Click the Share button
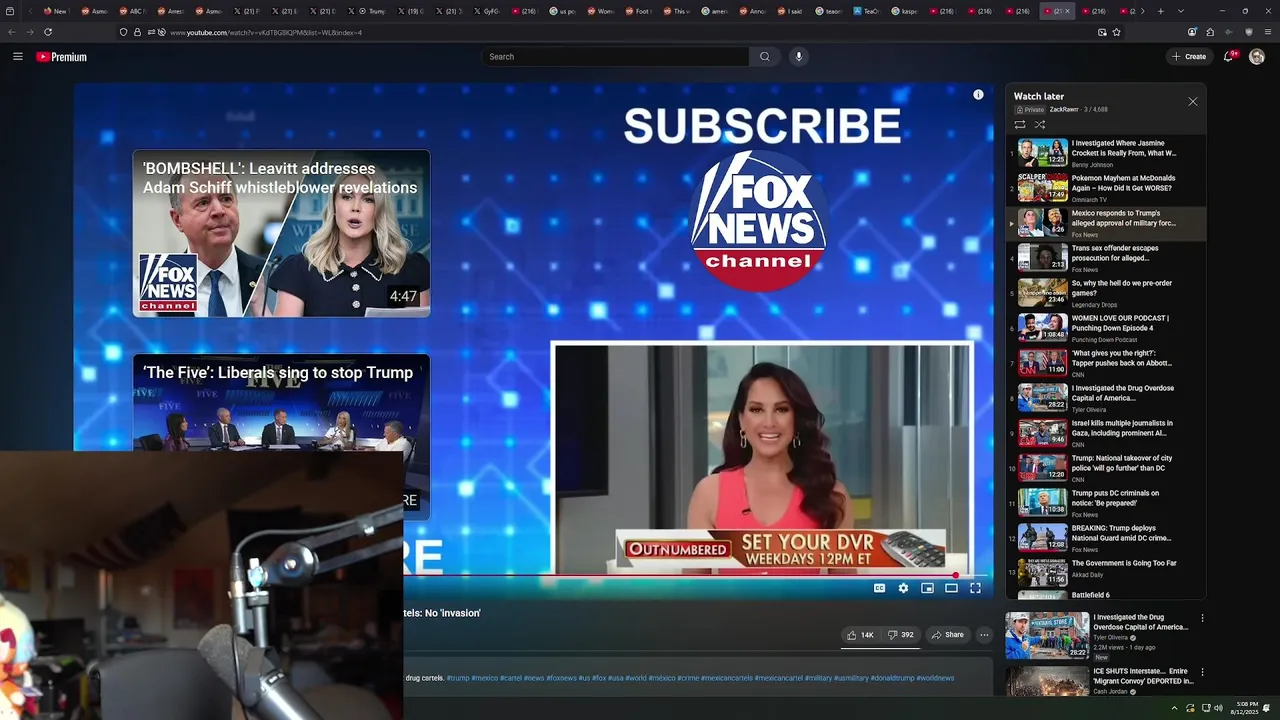This screenshot has width=1280, height=720. click(947, 635)
